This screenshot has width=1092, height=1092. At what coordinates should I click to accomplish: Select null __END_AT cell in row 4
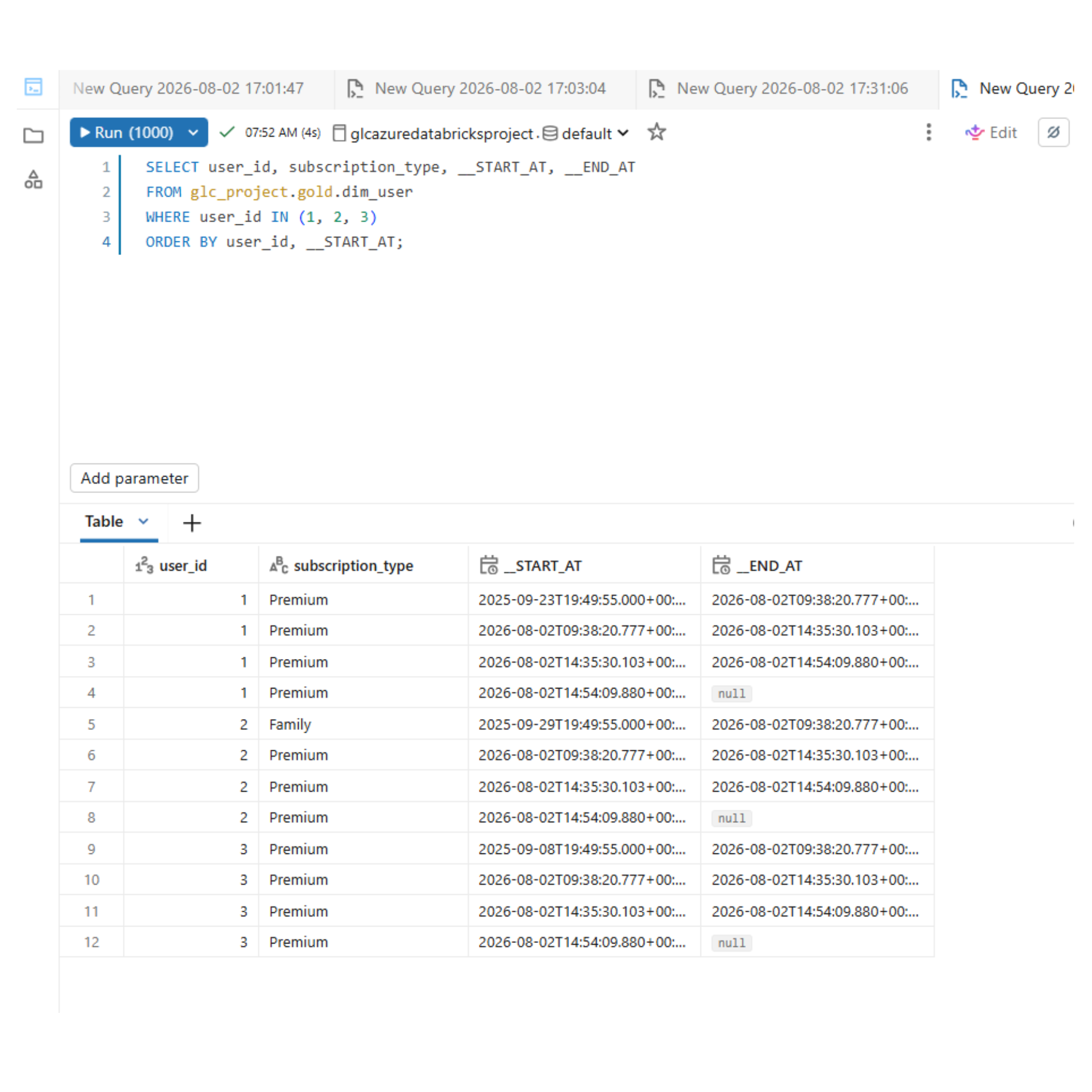(x=817, y=693)
